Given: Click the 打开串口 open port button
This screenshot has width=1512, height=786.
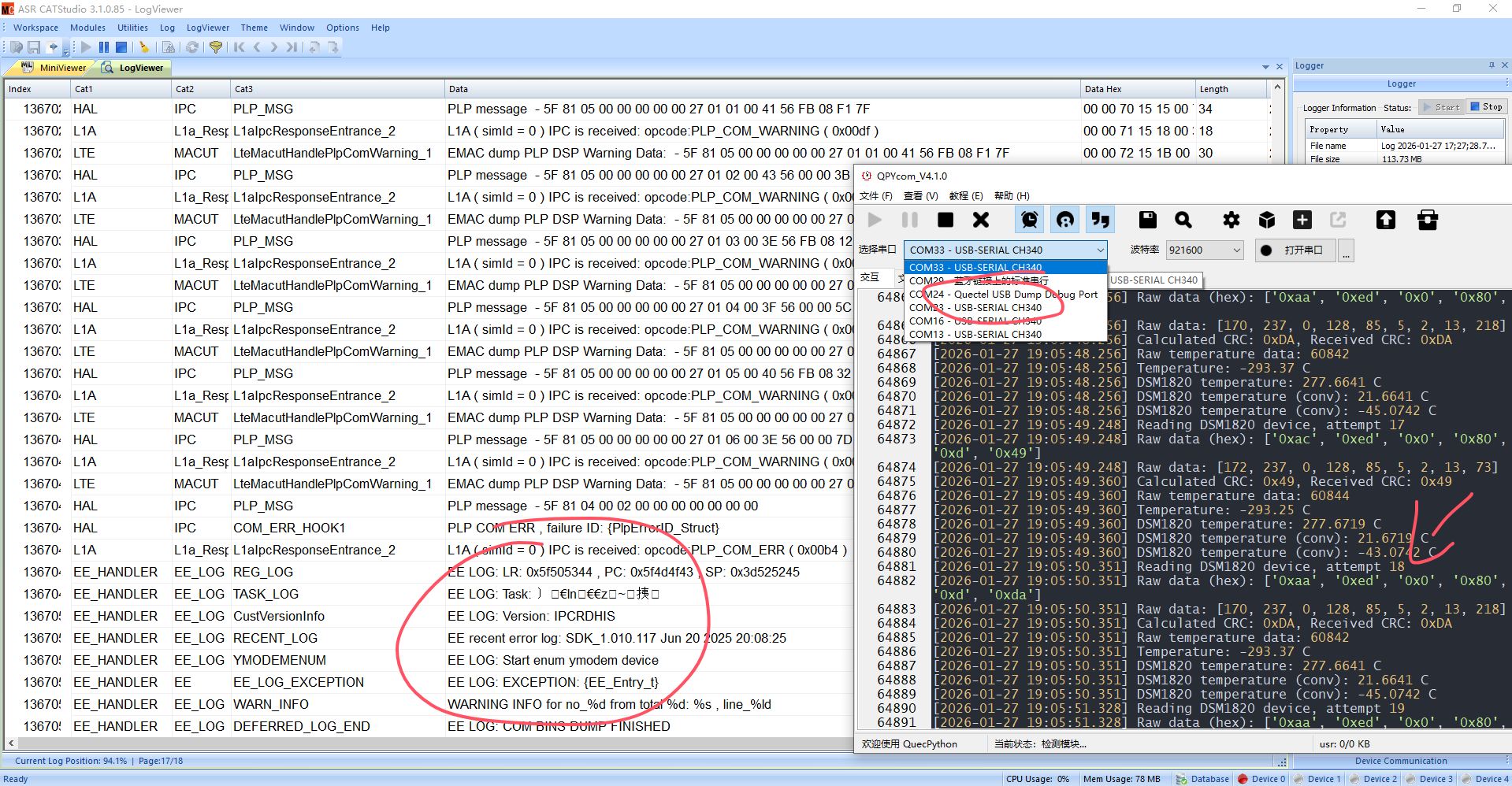Looking at the screenshot, I should pos(1295,250).
